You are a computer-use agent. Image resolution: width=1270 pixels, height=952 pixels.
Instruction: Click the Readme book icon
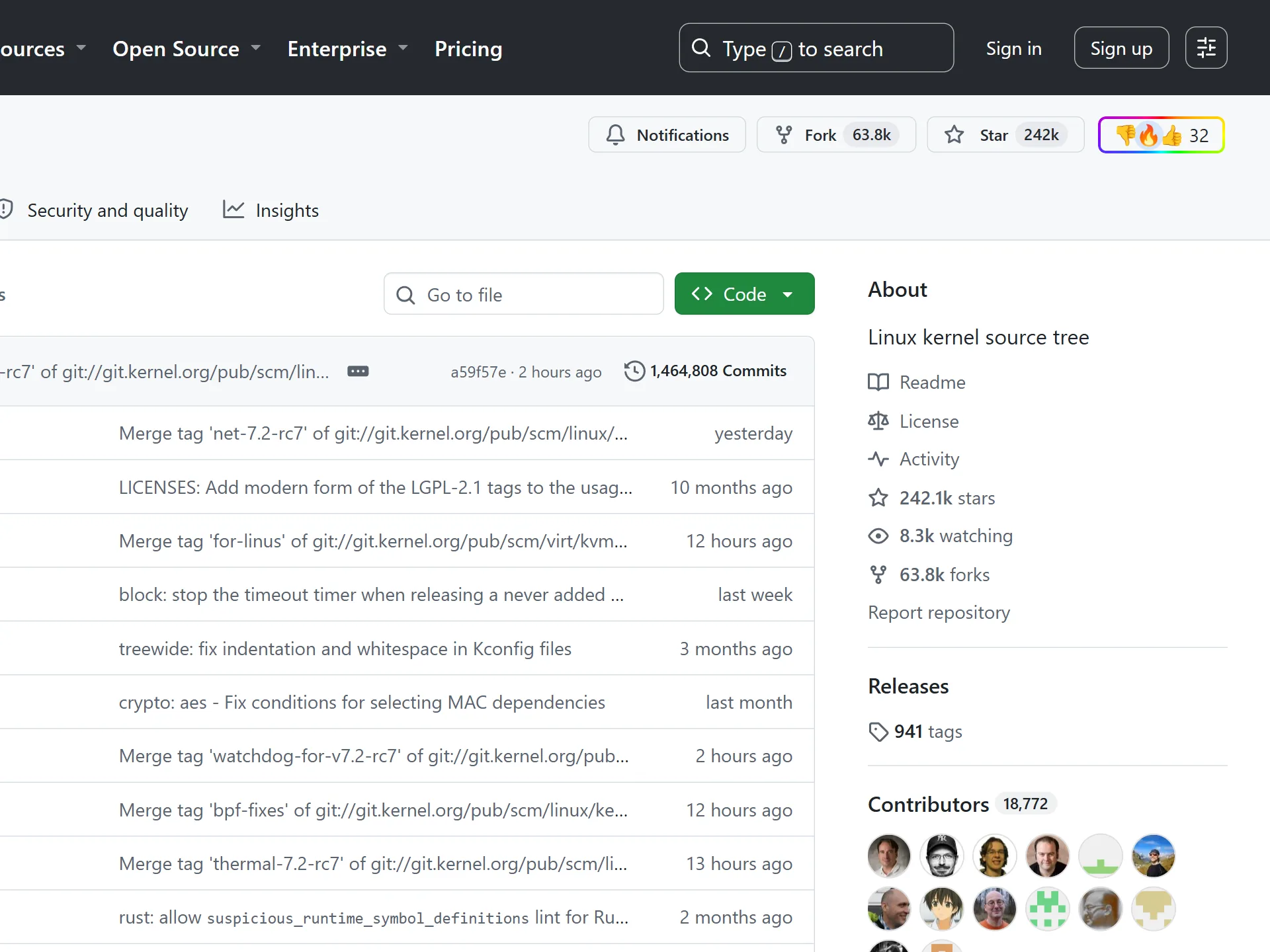878,382
